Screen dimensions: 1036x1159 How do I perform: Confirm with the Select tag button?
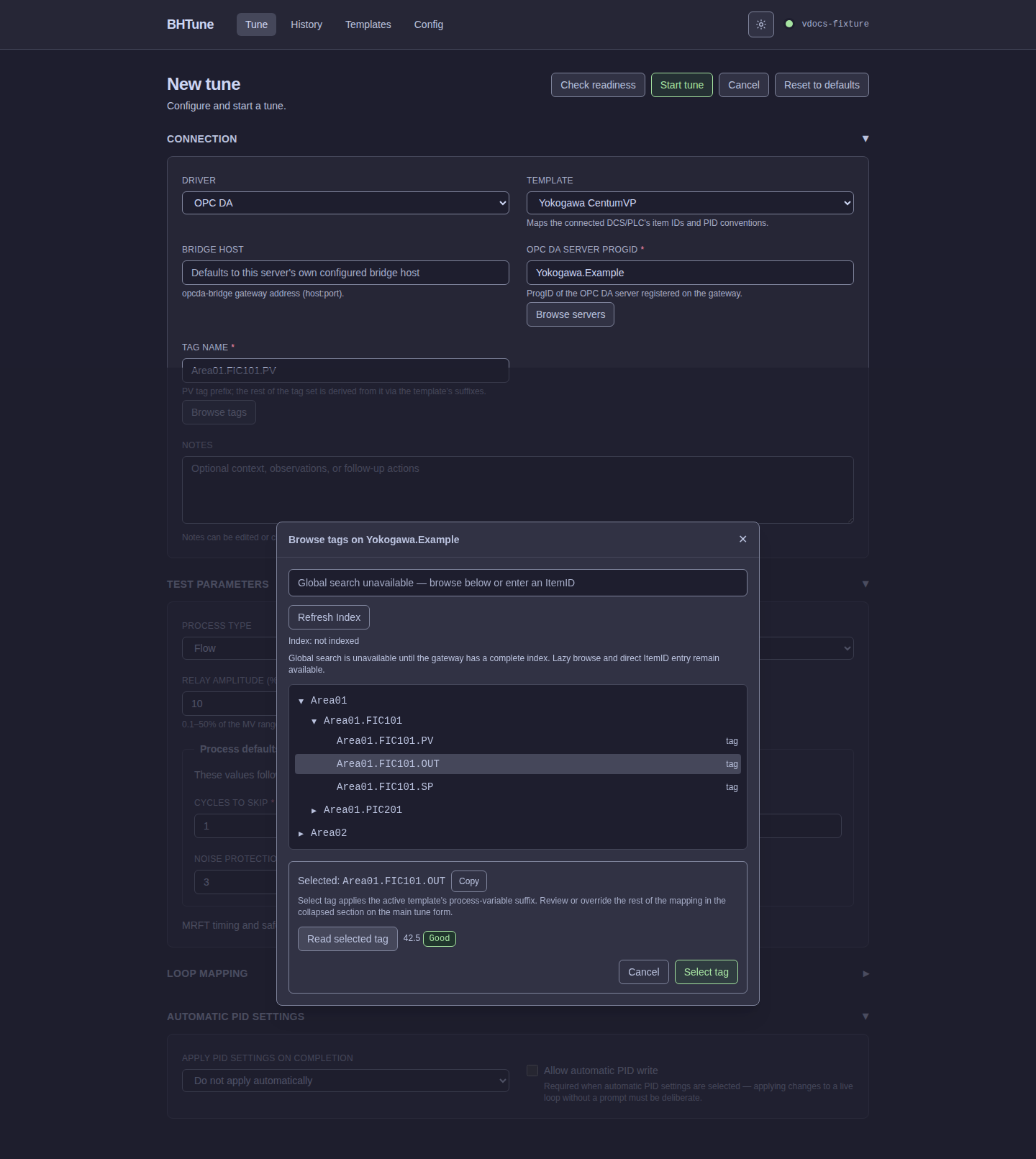pyautogui.click(x=706, y=972)
